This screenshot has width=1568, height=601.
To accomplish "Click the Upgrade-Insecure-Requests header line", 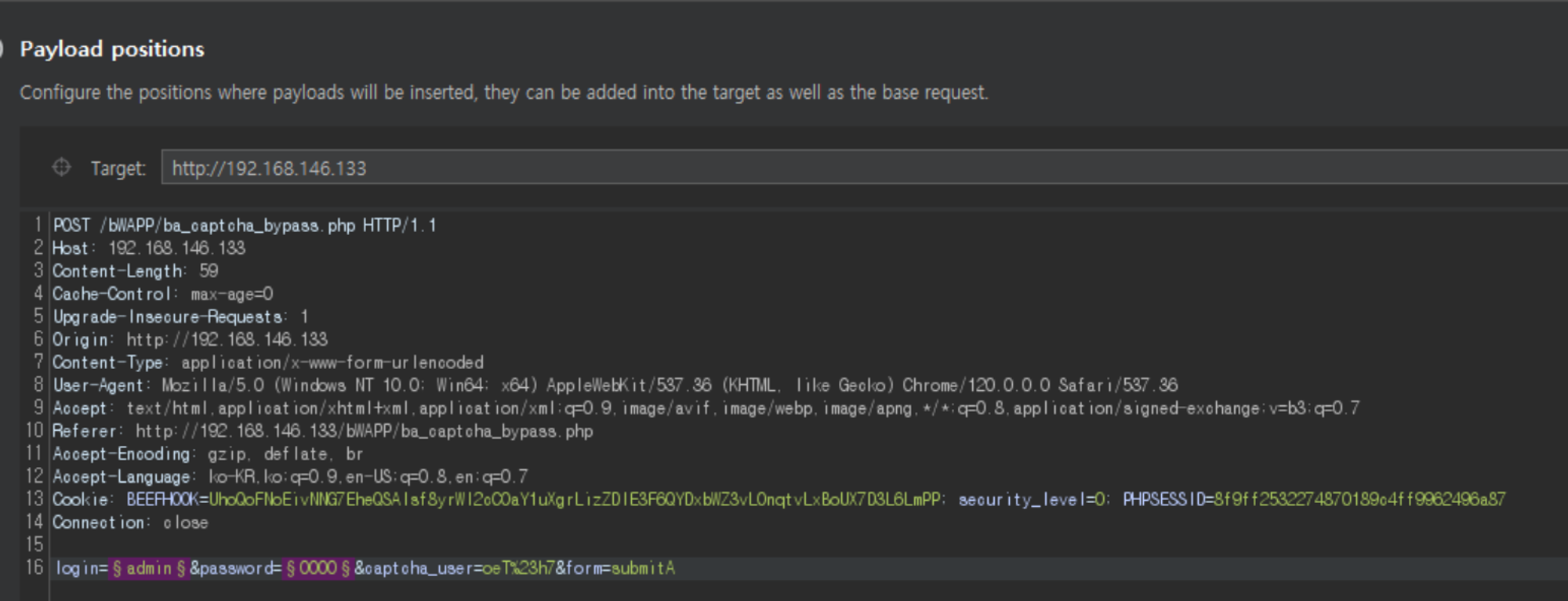I will click(x=180, y=317).
